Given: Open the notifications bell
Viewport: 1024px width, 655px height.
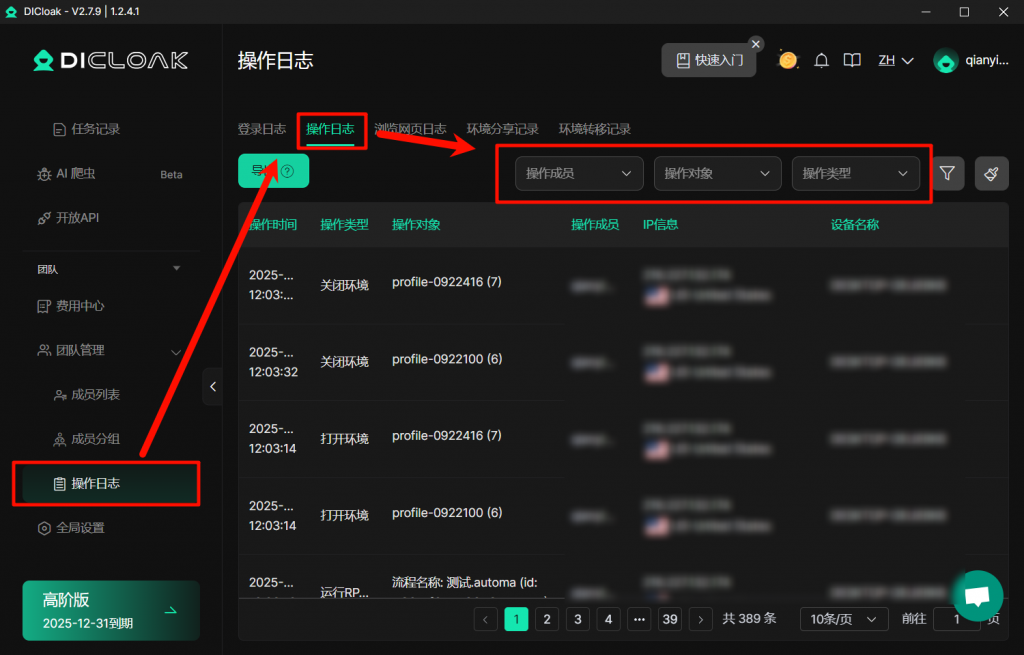Looking at the screenshot, I should (x=821, y=60).
